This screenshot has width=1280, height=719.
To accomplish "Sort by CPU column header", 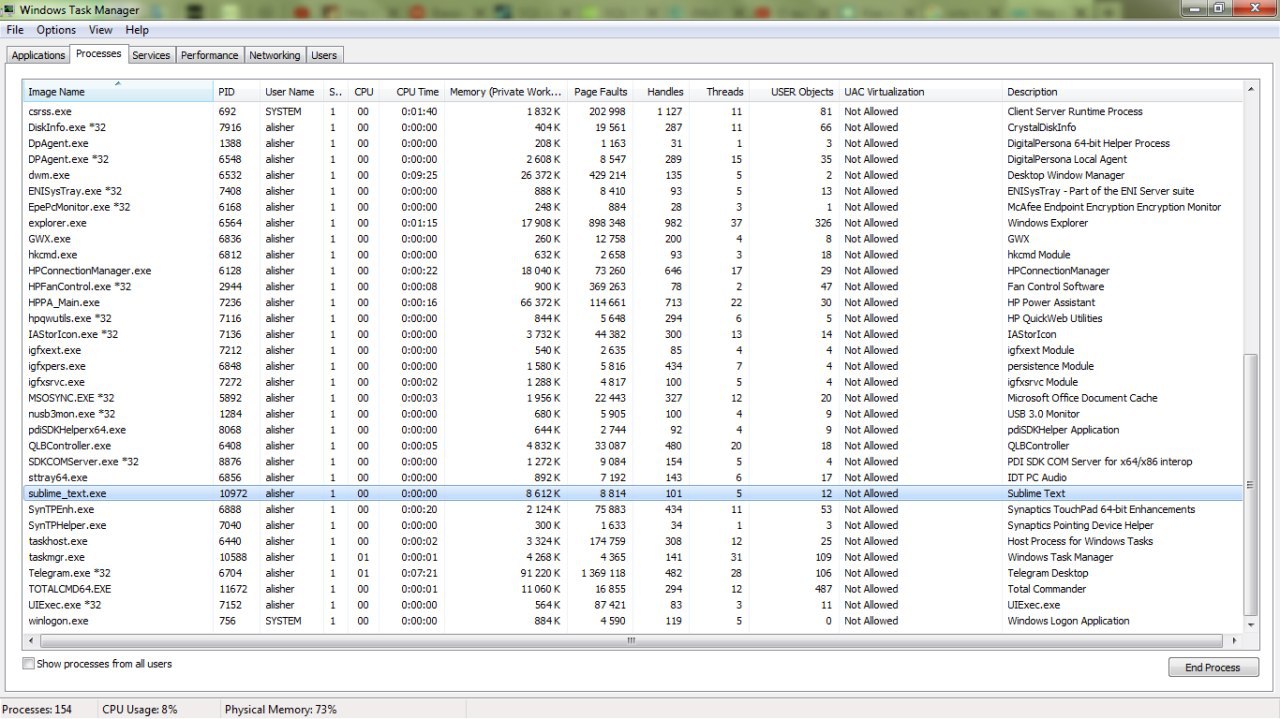I will [x=364, y=92].
